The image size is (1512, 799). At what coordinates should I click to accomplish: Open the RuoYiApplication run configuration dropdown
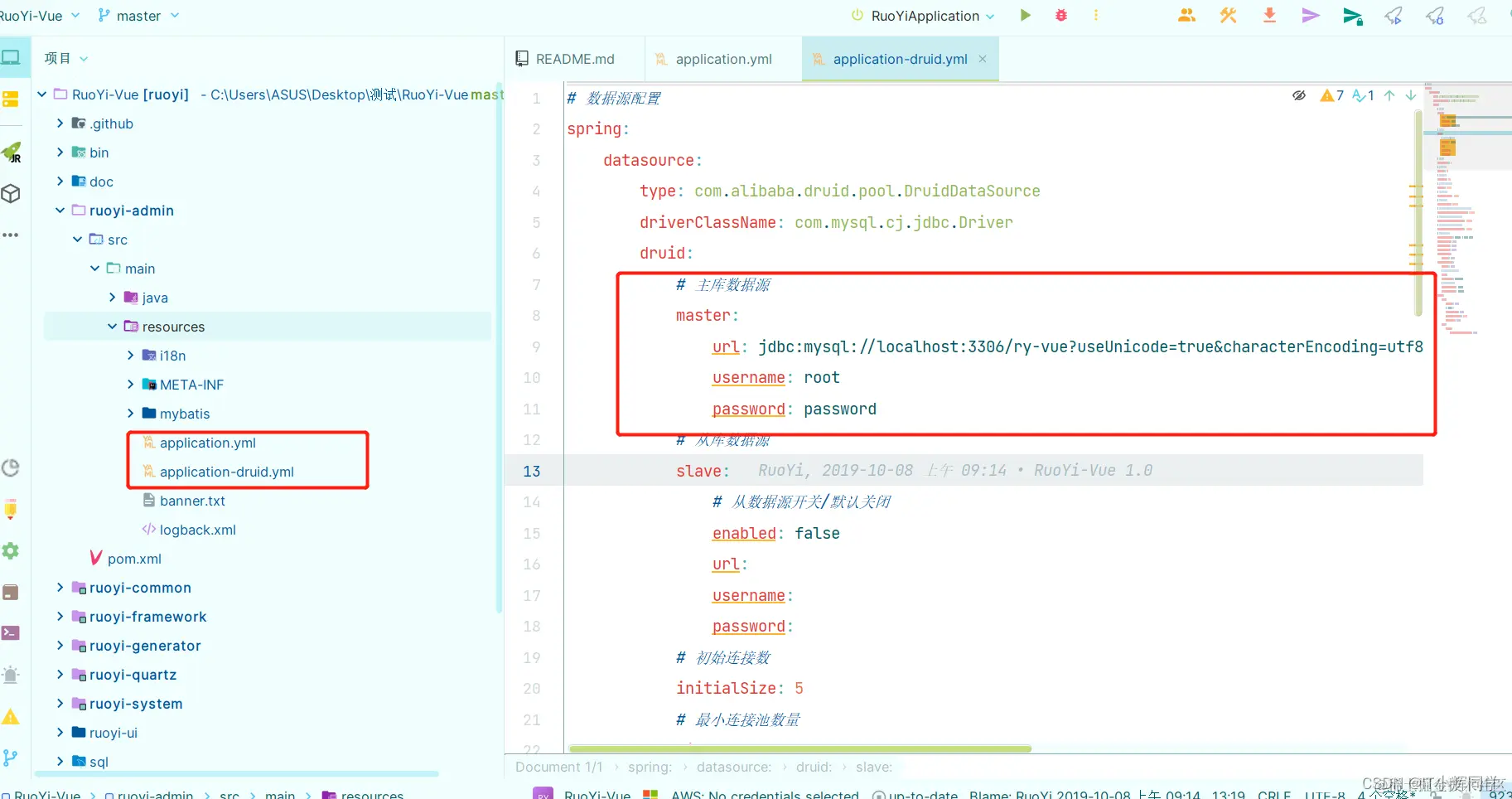click(923, 16)
